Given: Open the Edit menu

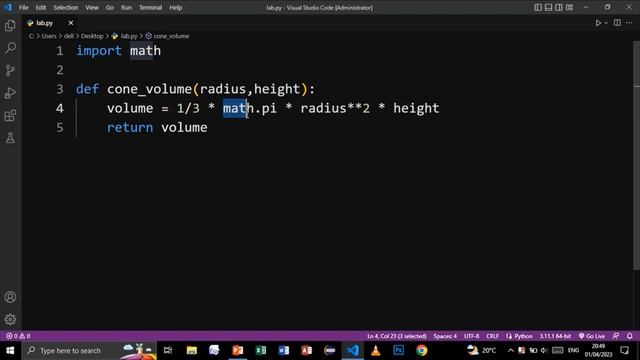Looking at the screenshot, I should tap(40, 7).
